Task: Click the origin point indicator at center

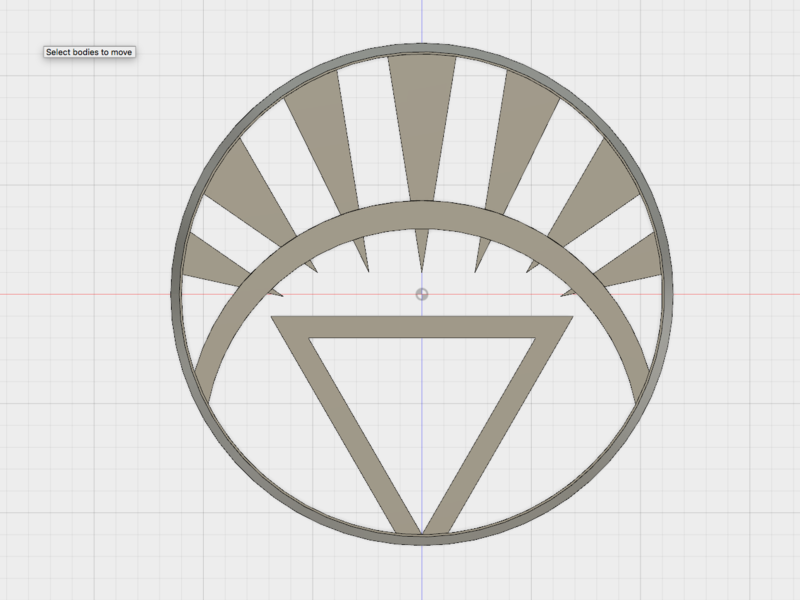Action: 421,293
